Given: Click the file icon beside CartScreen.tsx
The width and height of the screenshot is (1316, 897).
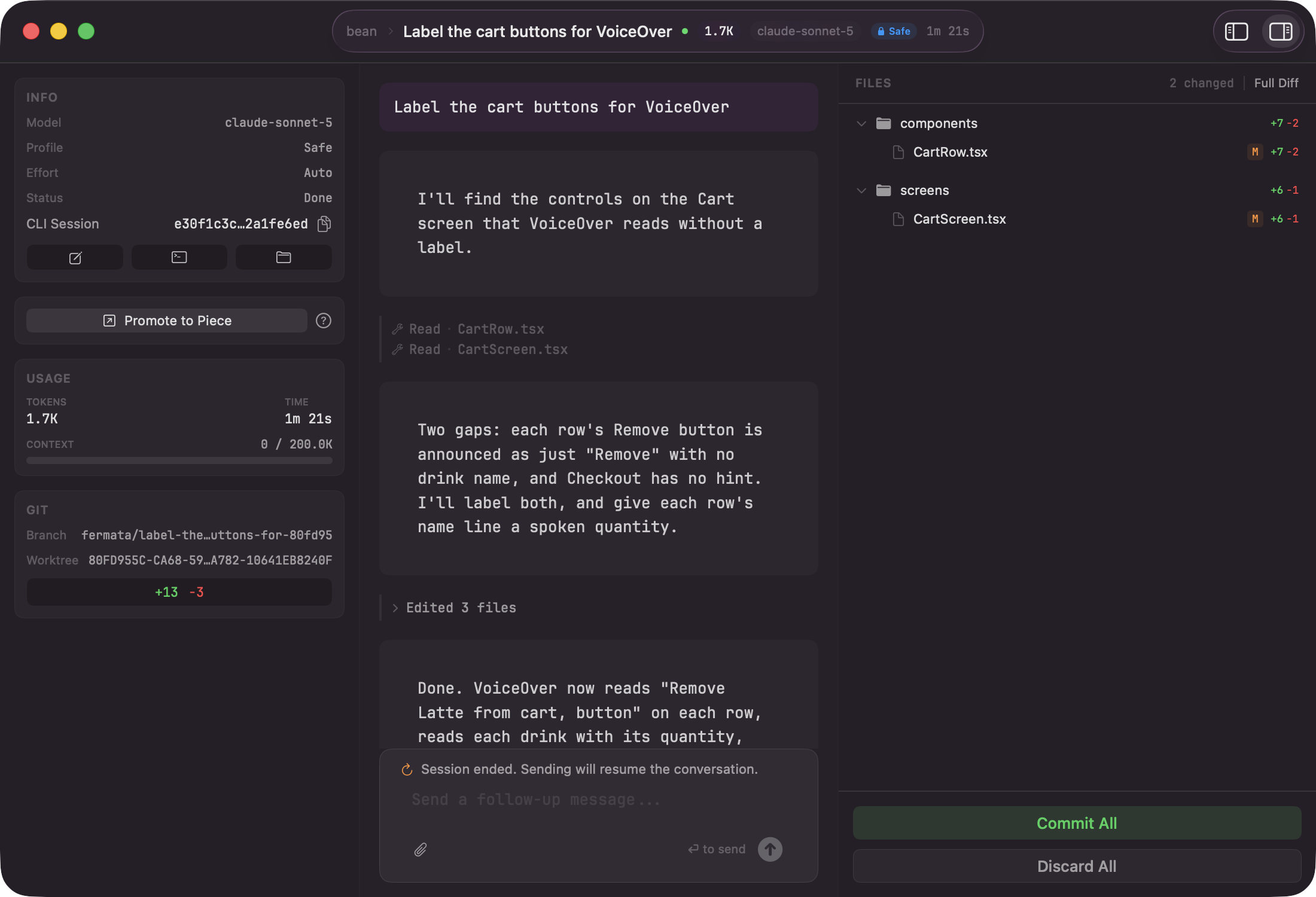Looking at the screenshot, I should (x=898, y=219).
